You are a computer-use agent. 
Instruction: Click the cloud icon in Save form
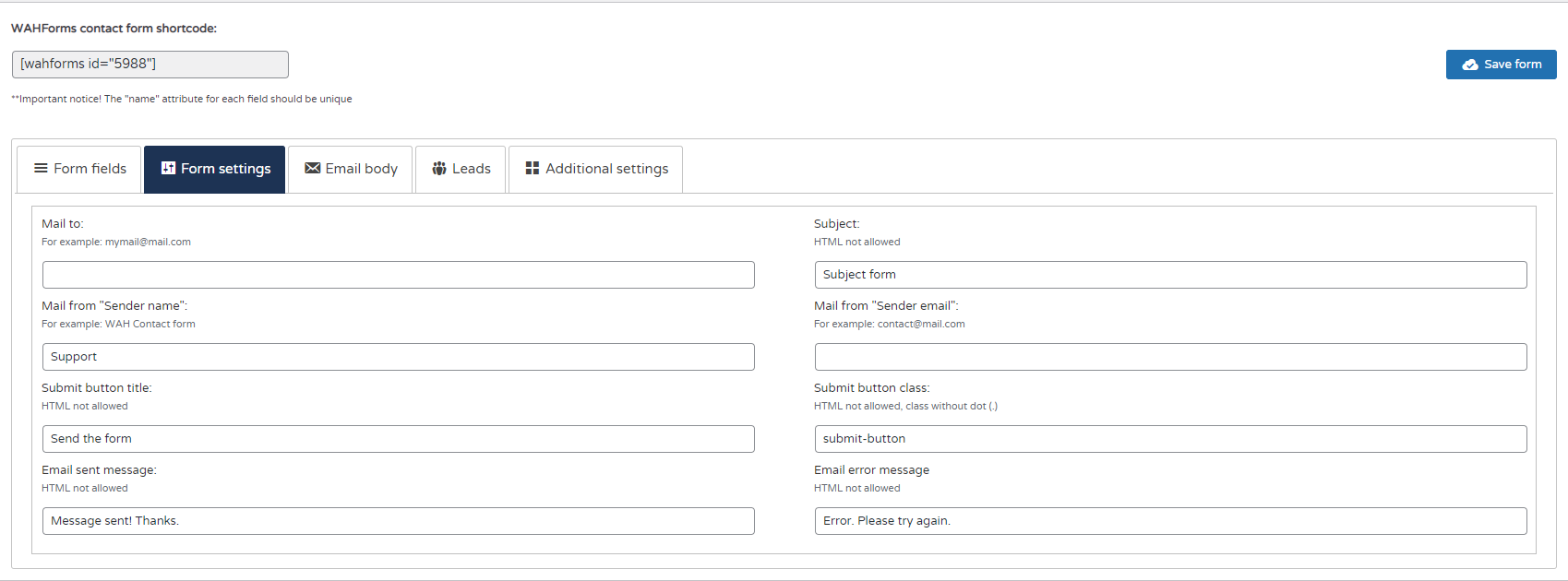[x=1470, y=65]
